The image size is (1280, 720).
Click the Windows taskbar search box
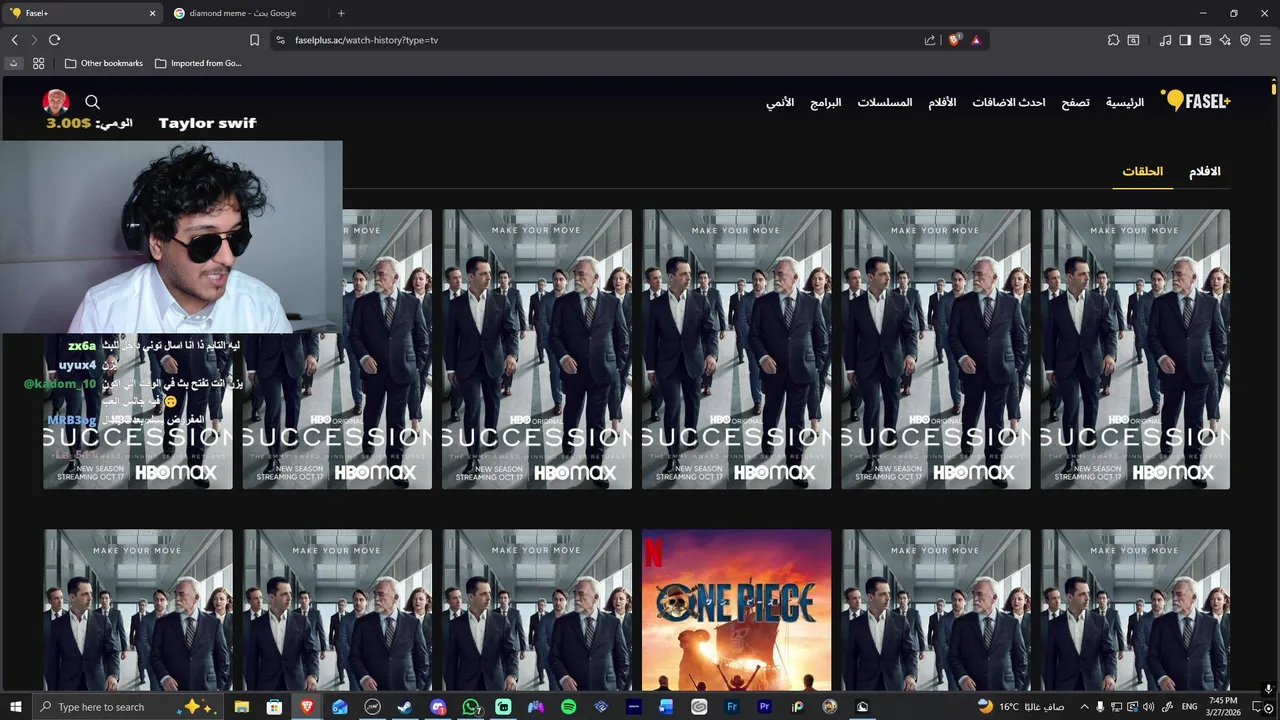(127, 707)
